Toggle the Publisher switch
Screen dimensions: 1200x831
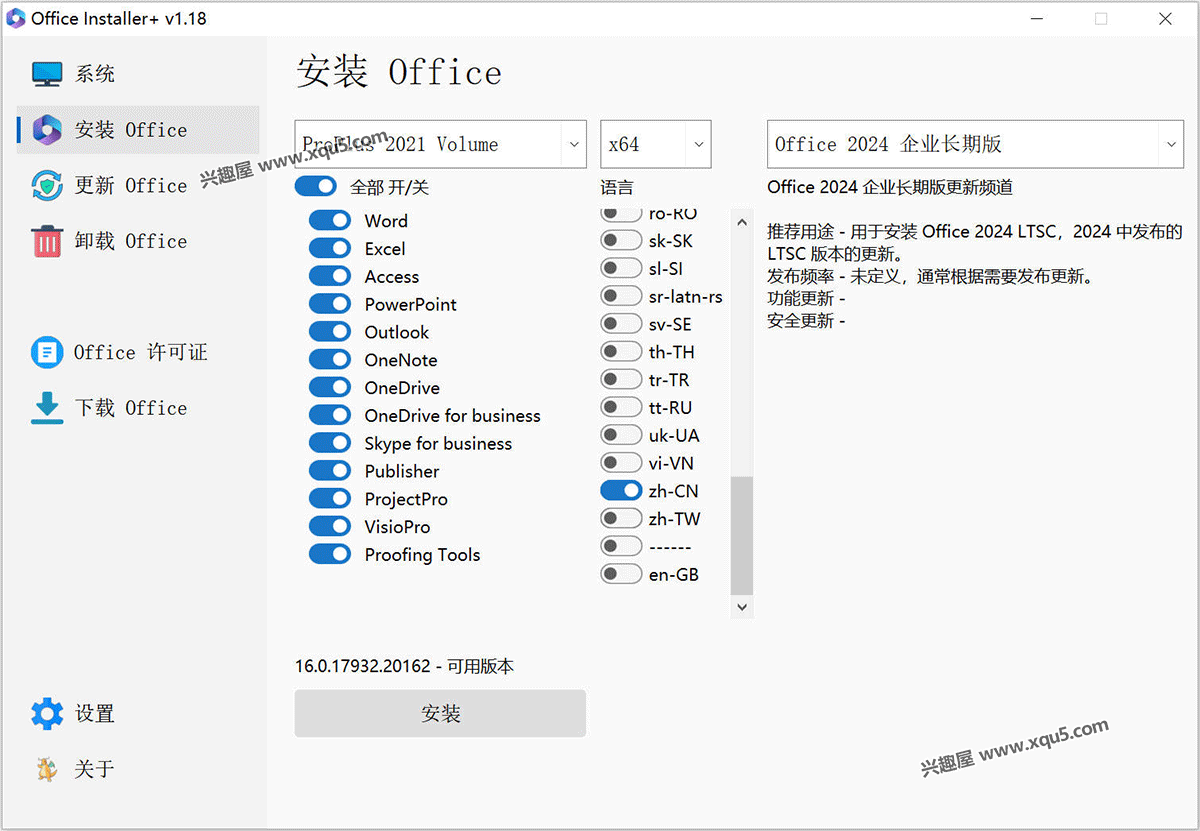pos(329,471)
